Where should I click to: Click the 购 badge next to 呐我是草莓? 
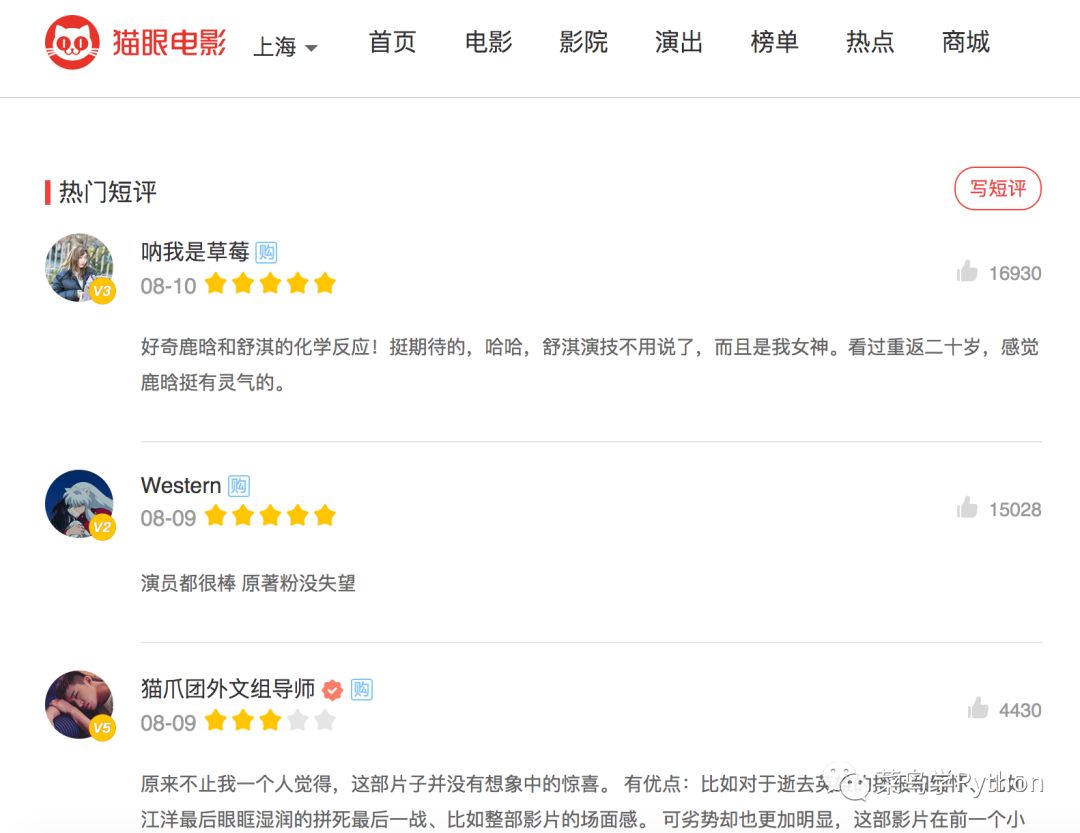point(266,253)
